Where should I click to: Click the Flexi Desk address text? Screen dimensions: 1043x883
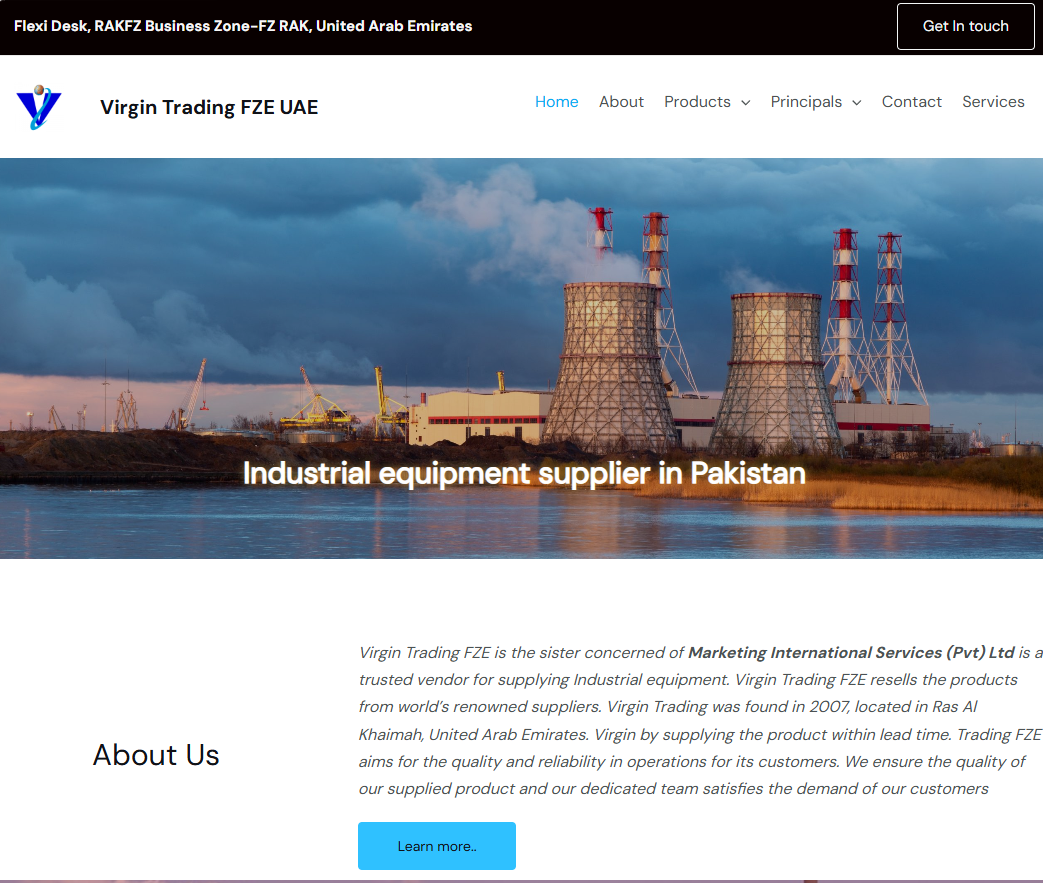click(243, 26)
